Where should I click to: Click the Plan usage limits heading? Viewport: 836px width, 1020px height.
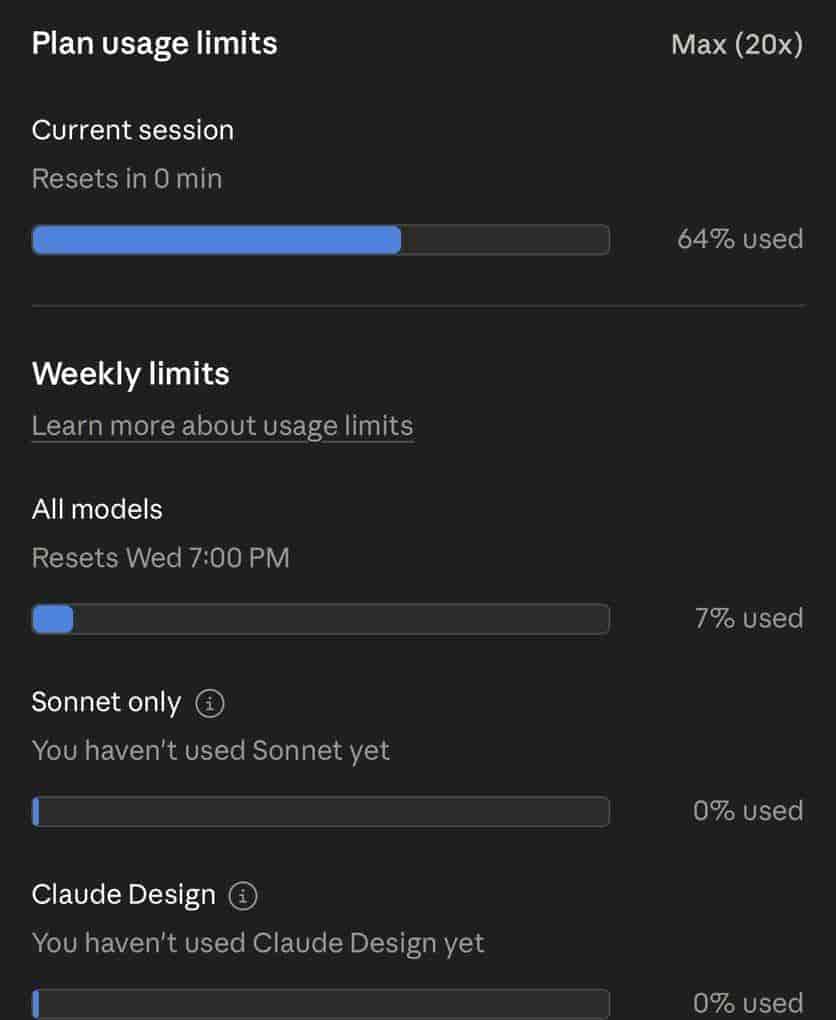pos(155,44)
